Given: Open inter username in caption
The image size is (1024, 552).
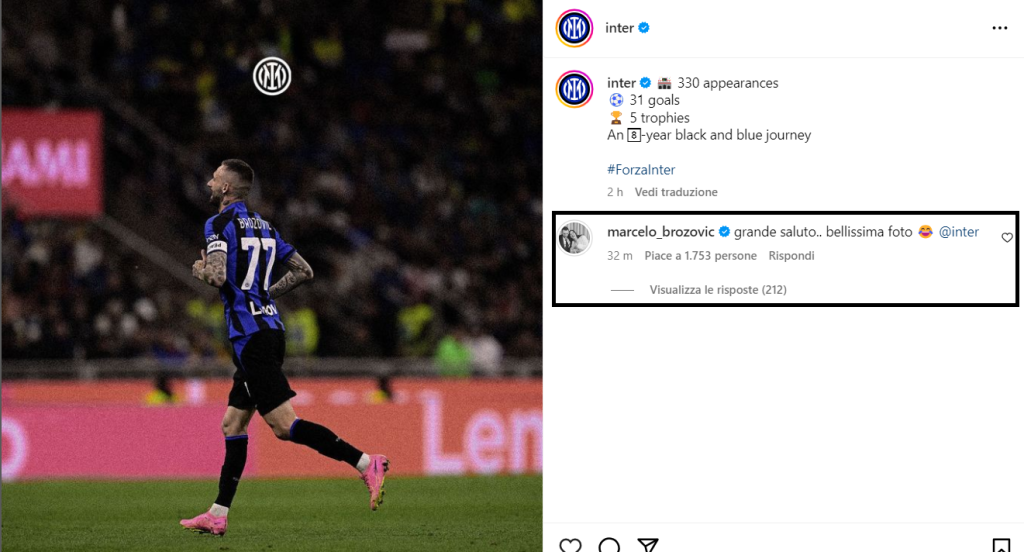Looking at the screenshot, I should pyautogui.click(x=621, y=83).
